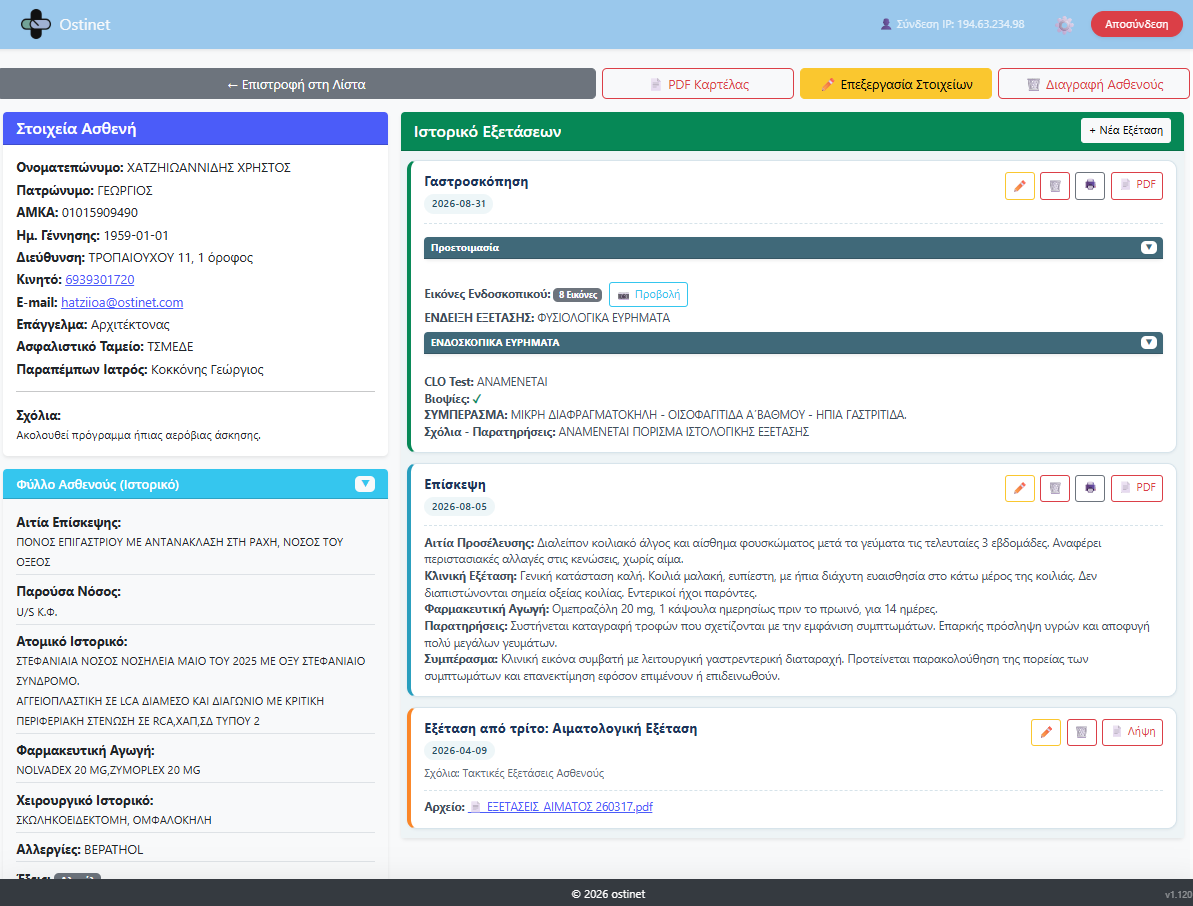The height and width of the screenshot is (906, 1193).
Task: Add a new exam with Νέα Εξέταση
Action: point(1125,131)
